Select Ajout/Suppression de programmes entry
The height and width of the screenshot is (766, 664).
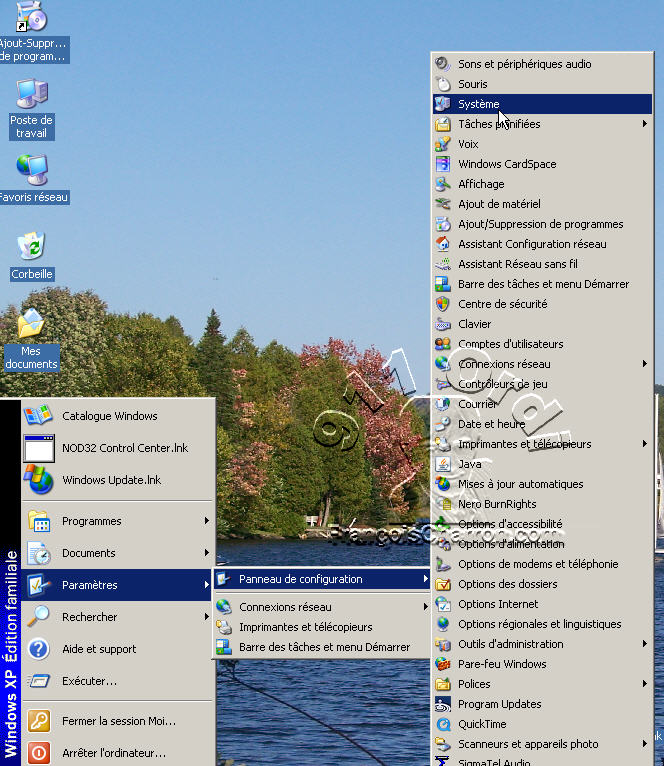542,224
